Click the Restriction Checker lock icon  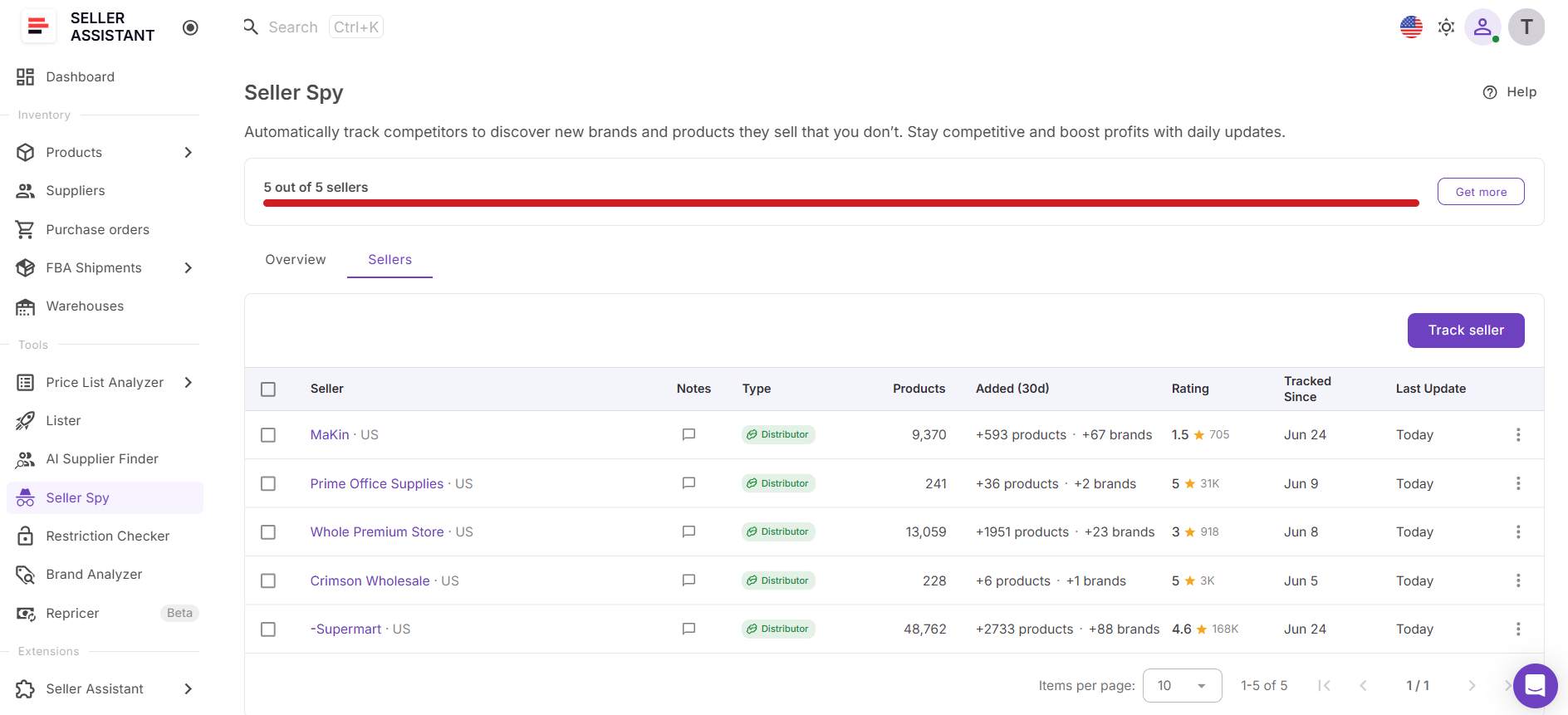coord(26,536)
